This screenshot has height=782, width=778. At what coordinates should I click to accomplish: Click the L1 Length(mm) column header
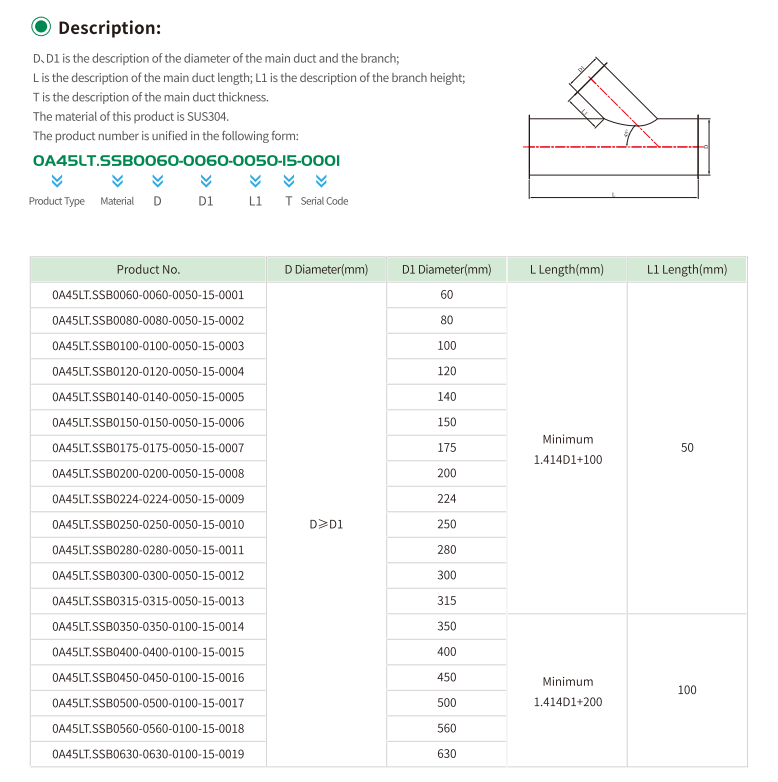pyautogui.click(x=686, y=270)
